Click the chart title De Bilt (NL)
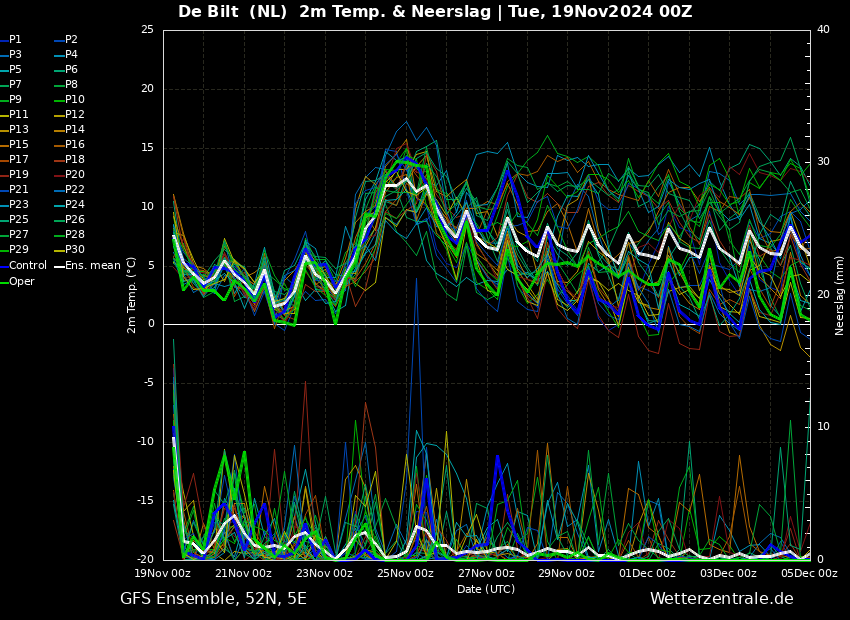850x620 pixels. 232,11
